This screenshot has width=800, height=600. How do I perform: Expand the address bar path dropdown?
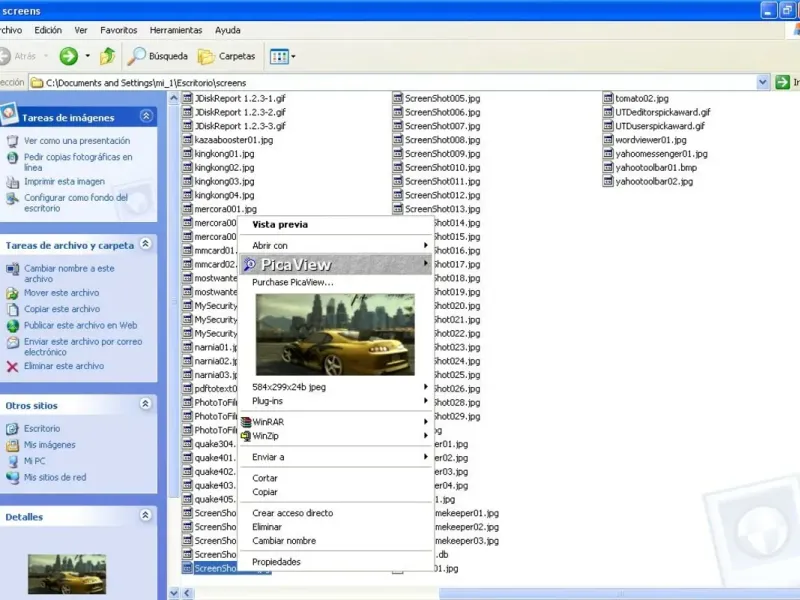(763, 83)
